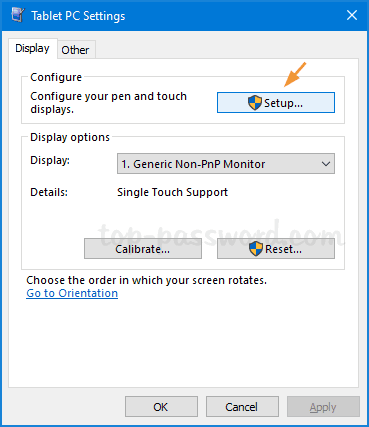Screen dimensions: 369x427
Task: Click the greyed-out Apply button
Action: 323,407
